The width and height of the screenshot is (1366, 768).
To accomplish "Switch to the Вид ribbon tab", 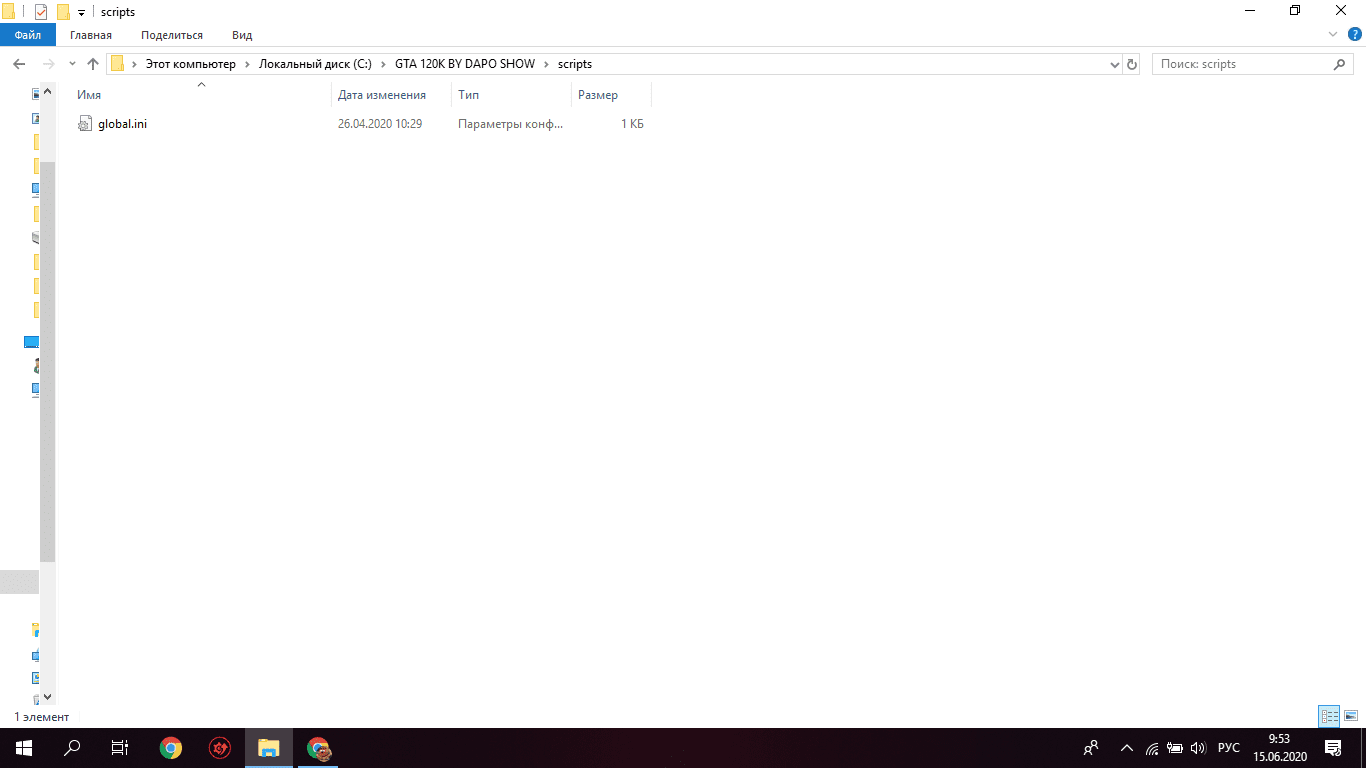I will [x=242, y=35].
